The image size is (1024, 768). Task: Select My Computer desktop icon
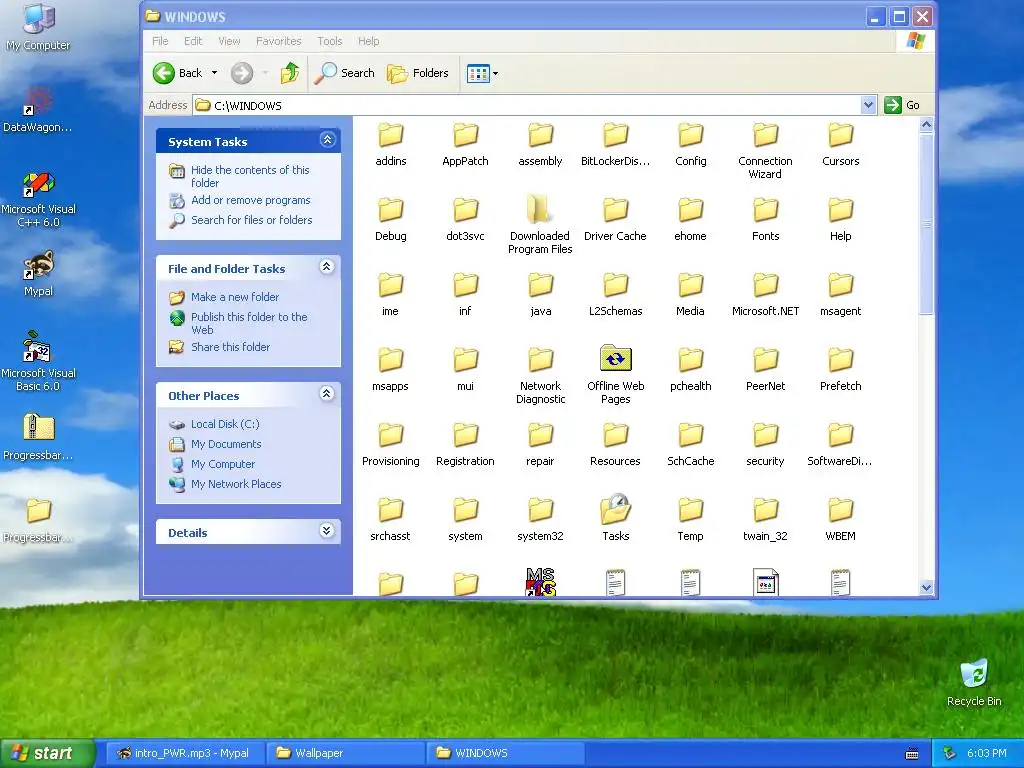[x=38, y=28]
